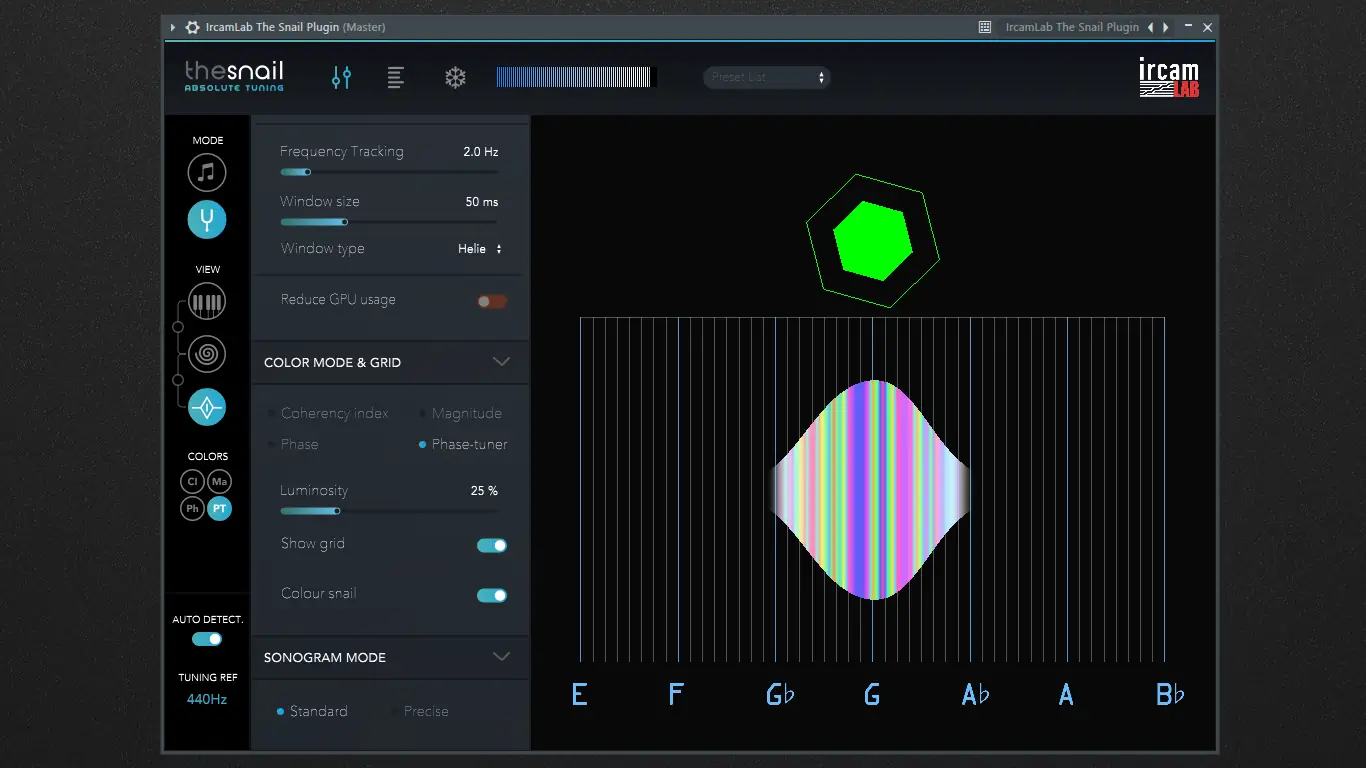This screenshot has width=1366, height=768.
Task: Turn off the Colour snail switch
Action: pyautogui.click(x=492, y=595)
